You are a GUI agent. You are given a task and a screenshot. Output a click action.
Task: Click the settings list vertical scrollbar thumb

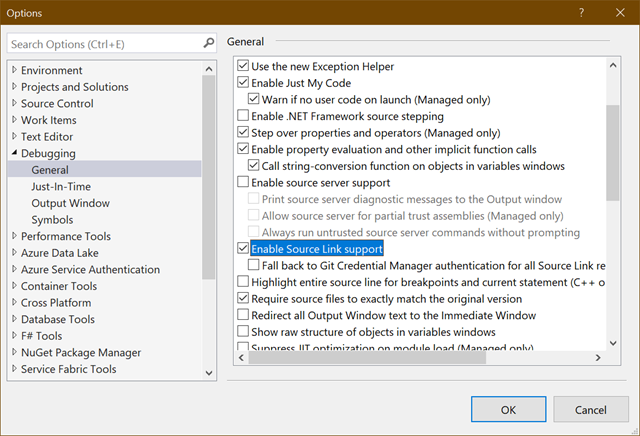(613, 153)
